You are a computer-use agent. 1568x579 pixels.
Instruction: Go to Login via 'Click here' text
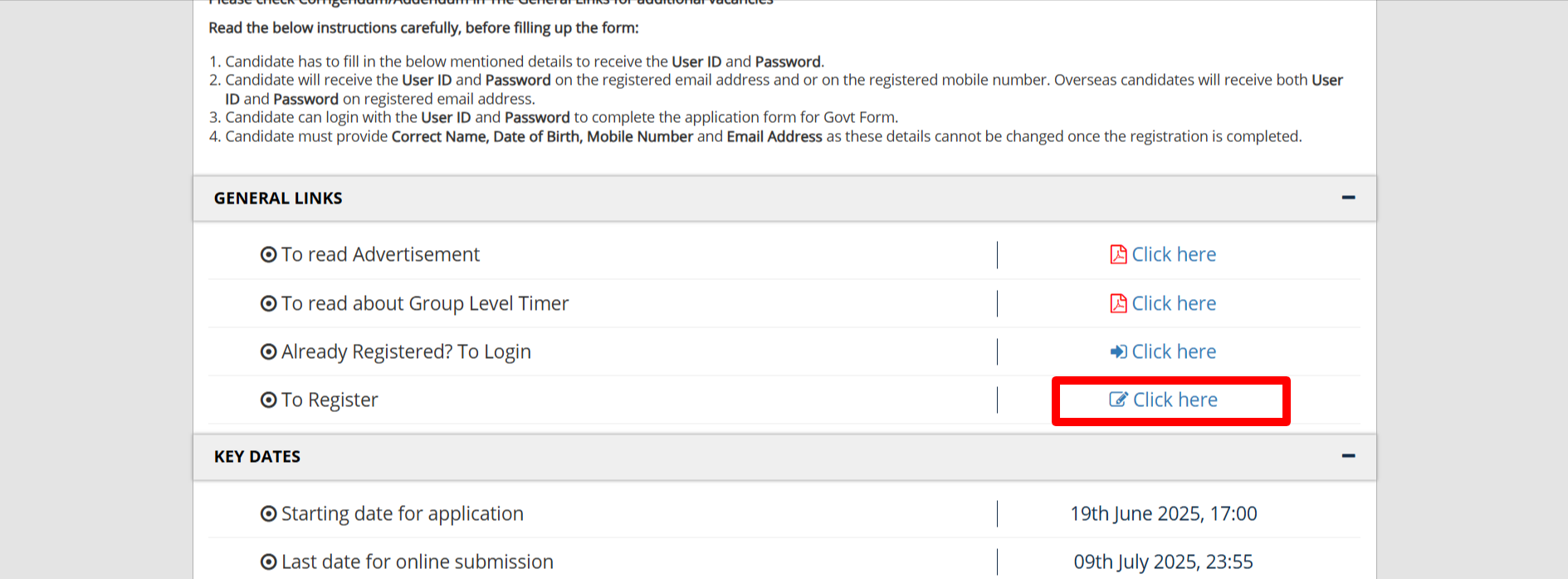[1174, 351]
